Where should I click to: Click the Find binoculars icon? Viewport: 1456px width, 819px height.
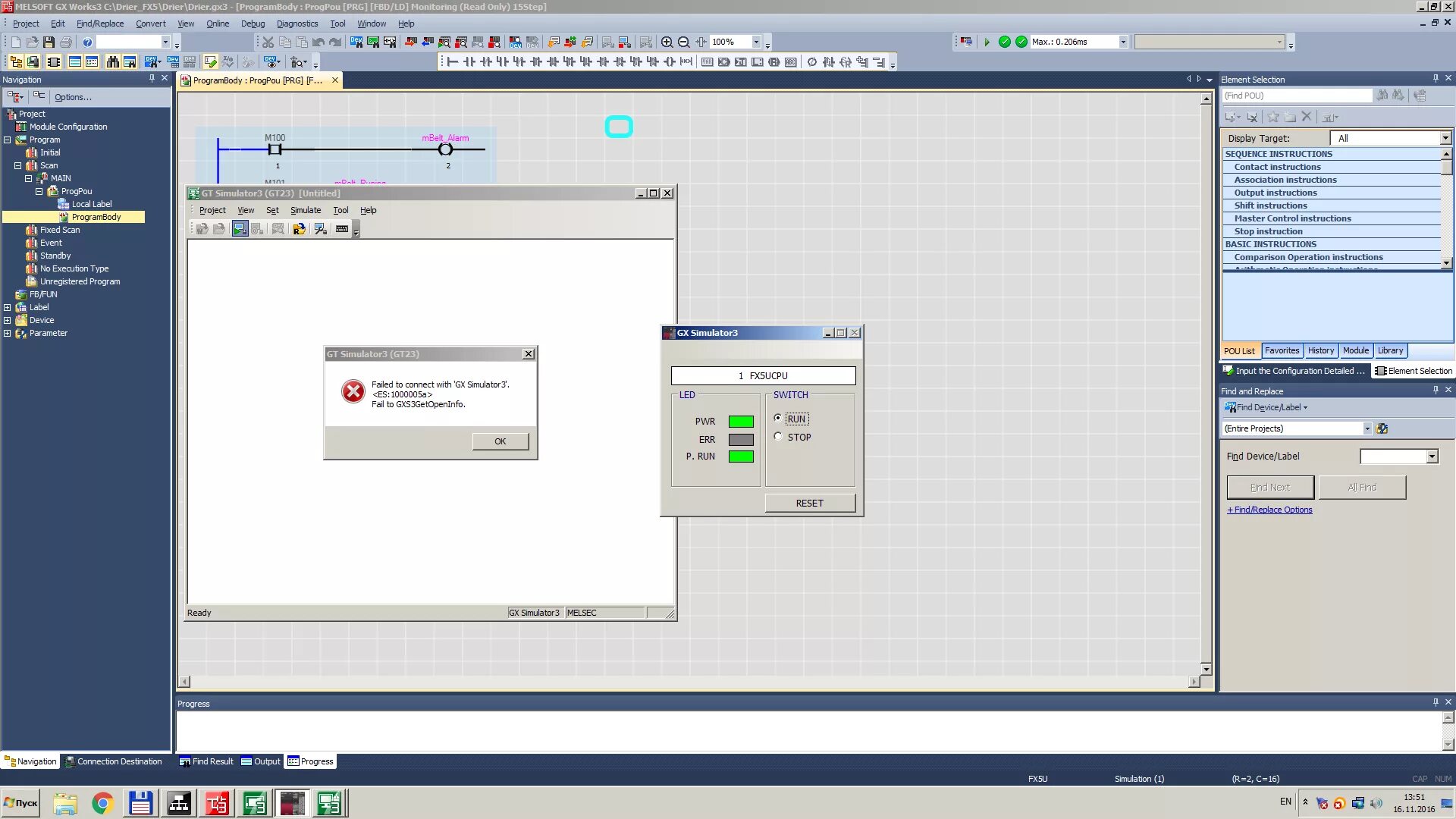pos(113,62)
